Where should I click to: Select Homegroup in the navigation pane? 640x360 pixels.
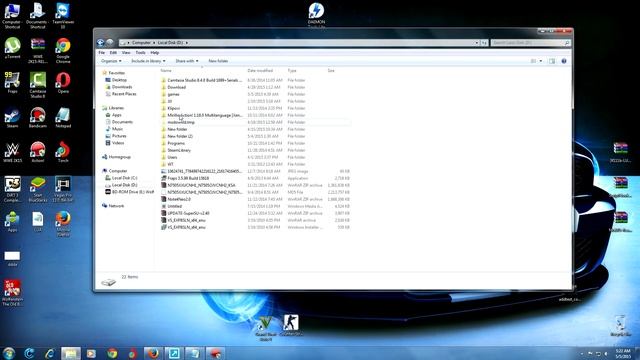[116, 157]
